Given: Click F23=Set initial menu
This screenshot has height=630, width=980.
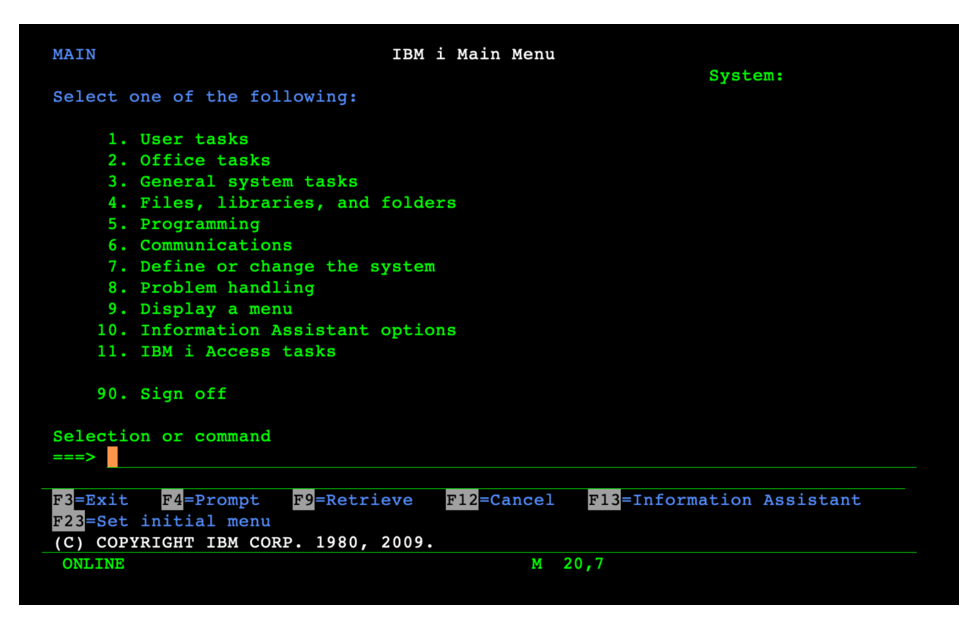Looking at the screenshot, I should click(161, 521).
